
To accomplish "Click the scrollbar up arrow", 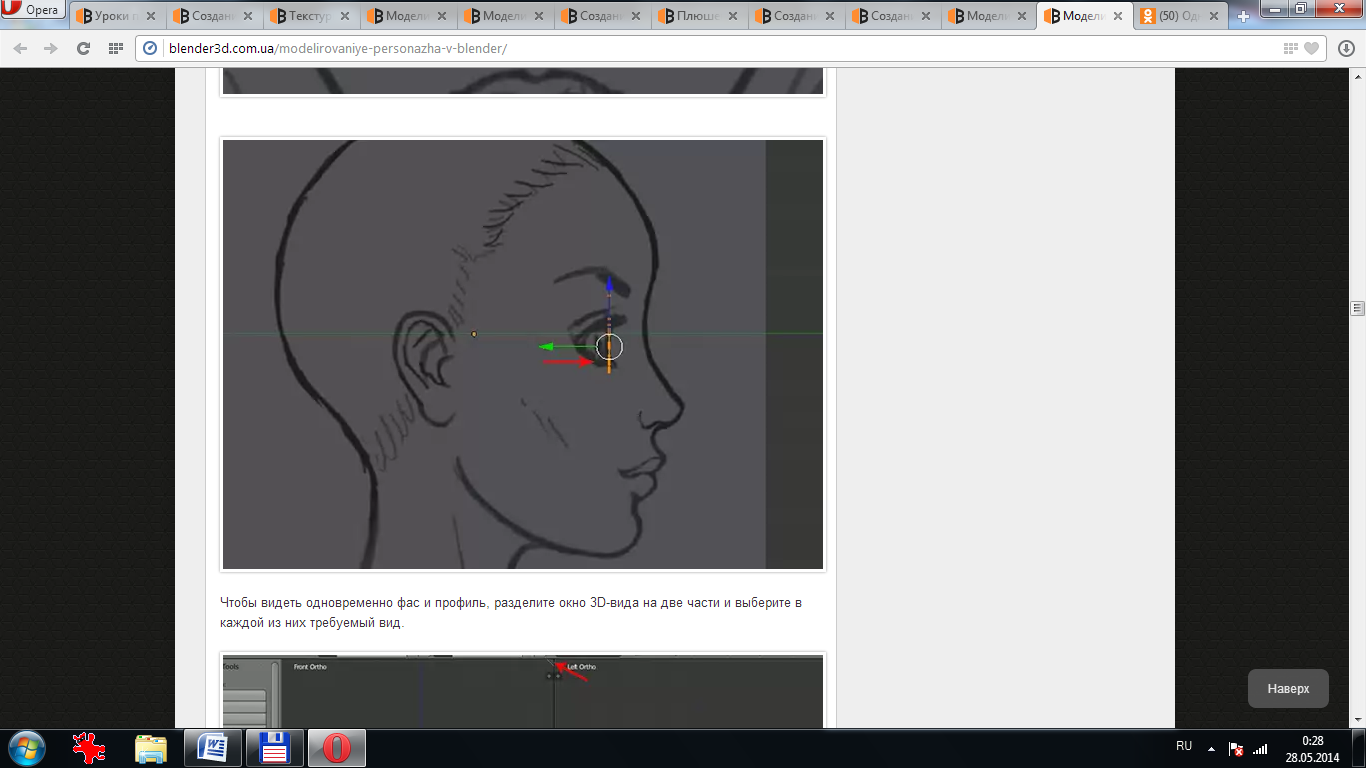I will [1357, 76].
